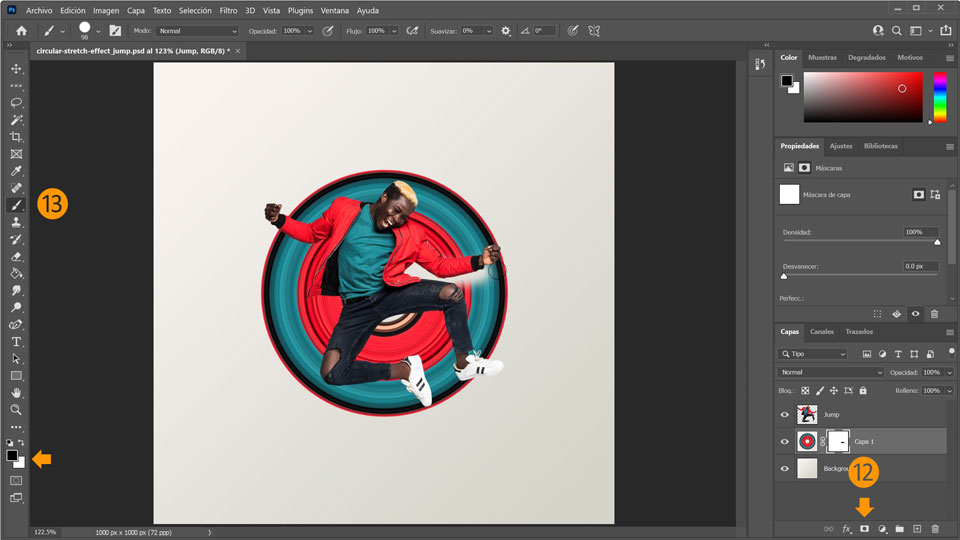The width and height of the screenshot is (960, 540).
Task: Select the Clone Stamp tool
Action: 17,222
